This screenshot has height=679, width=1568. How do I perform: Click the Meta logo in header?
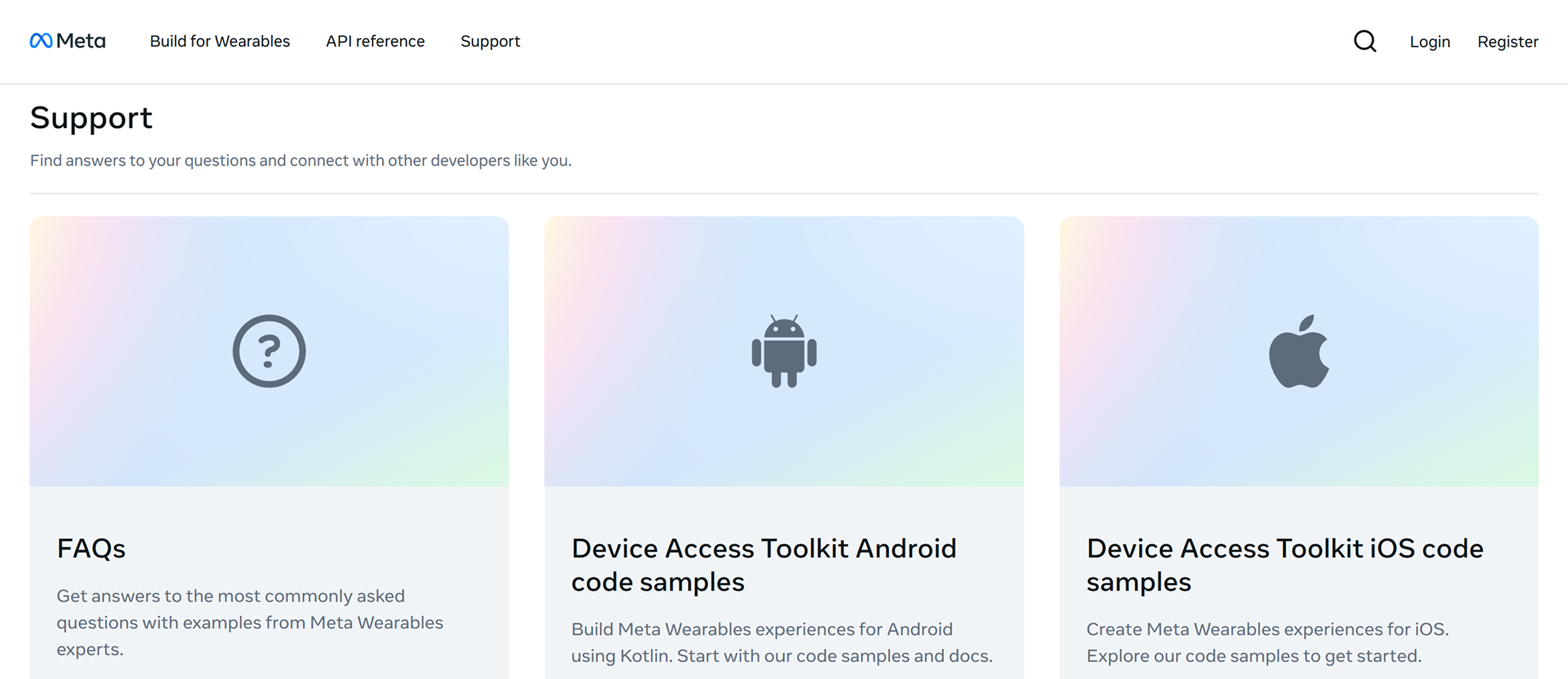pos(67,41)
